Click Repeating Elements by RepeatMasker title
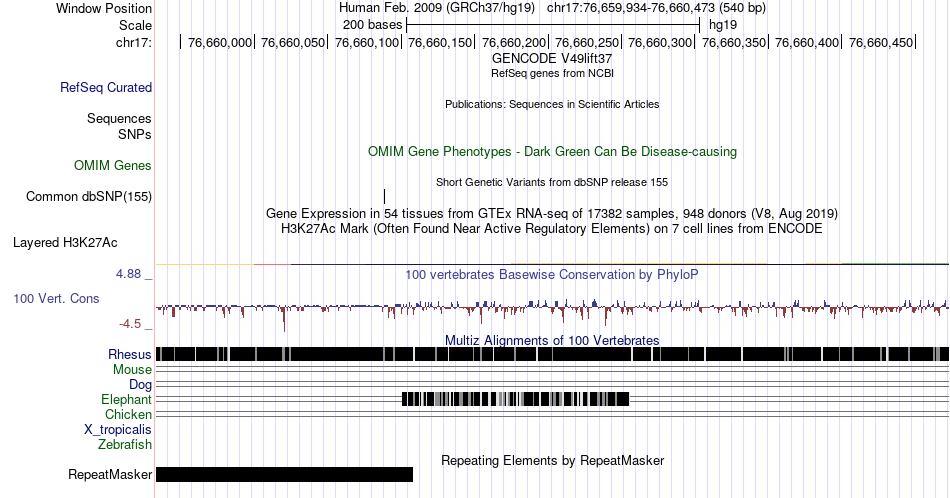950x498 pixels. [x=552, y=460]
